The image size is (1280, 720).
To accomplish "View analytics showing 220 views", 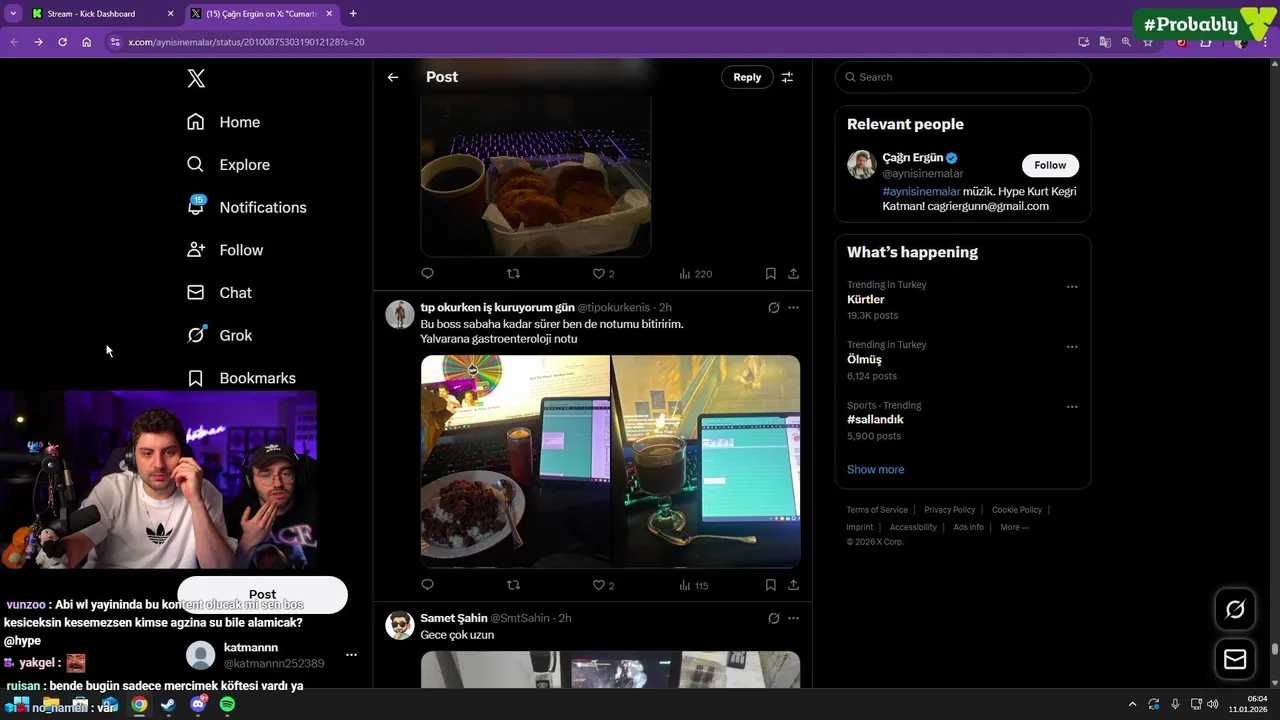I will (x=695, y=273).
